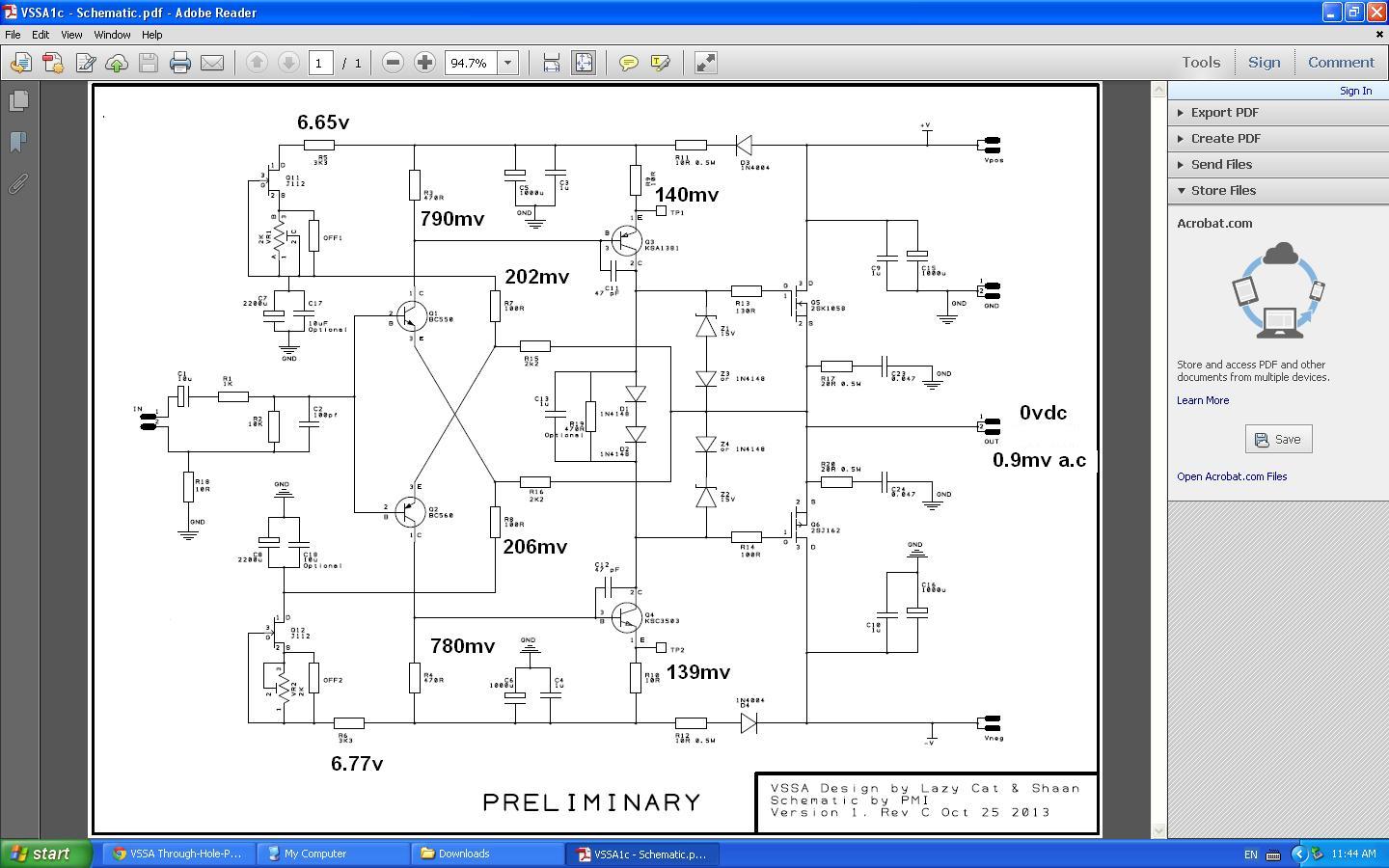Image resolution: width=1389 pixels, height=868 pixels.
Task: Click the 0vdc output annotation
Action: (1043, 413)
